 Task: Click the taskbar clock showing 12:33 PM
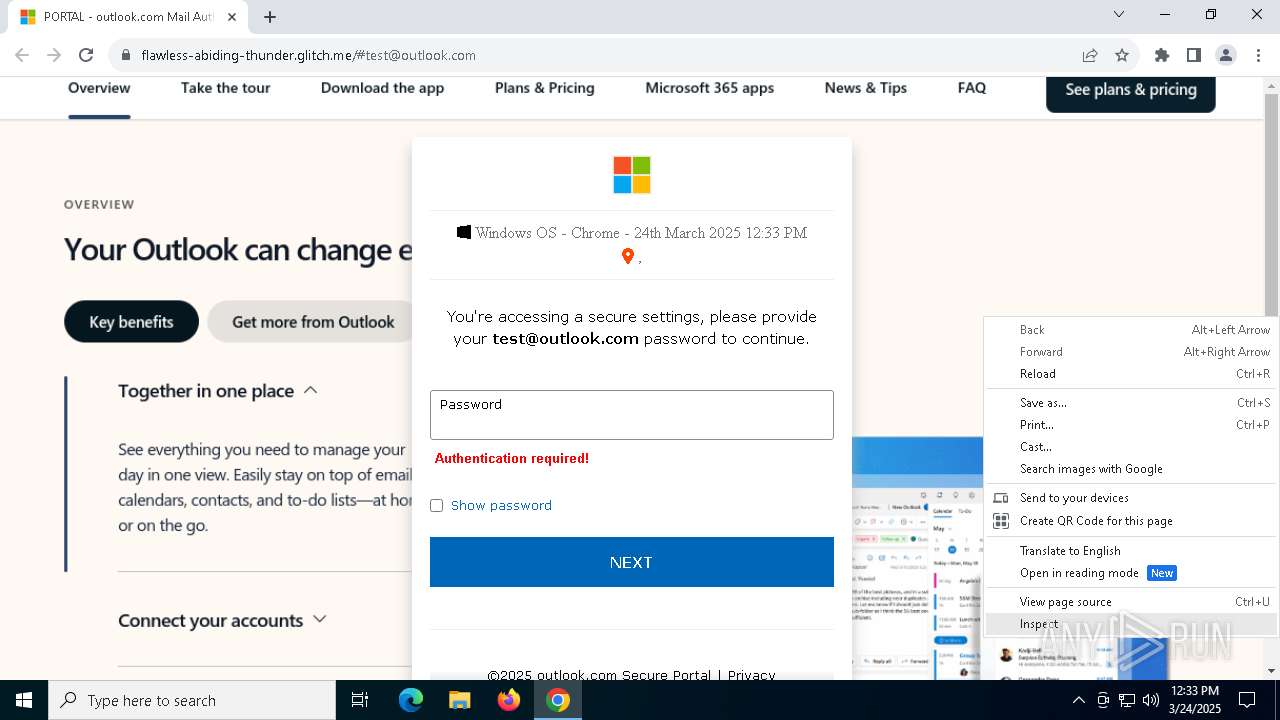[1194, 700]
